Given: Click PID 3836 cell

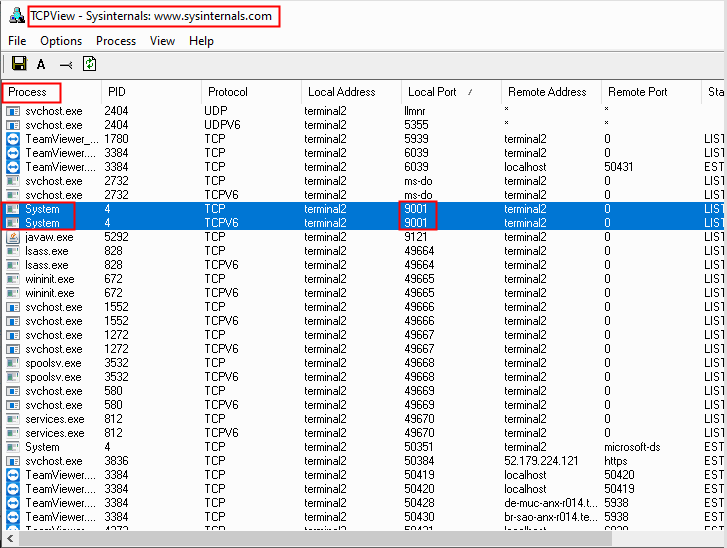Looking at the screenshot, I should tap(116, 461).
